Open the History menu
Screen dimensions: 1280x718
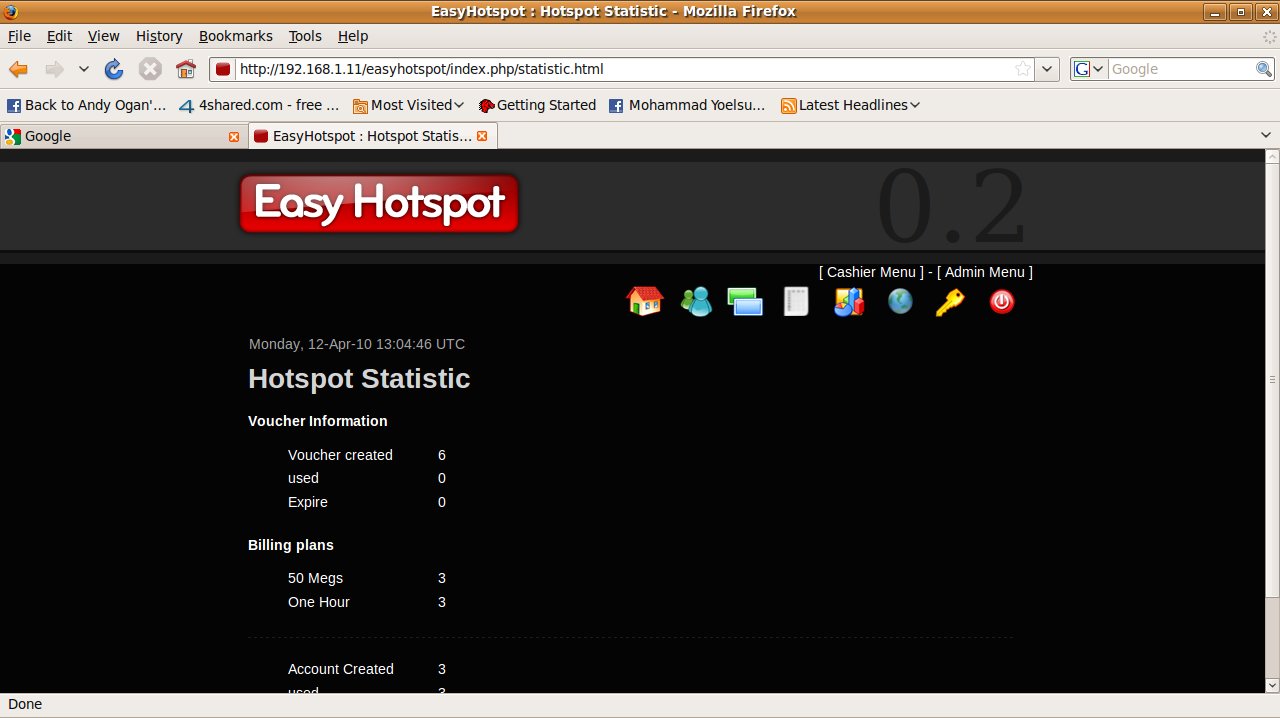pyautogui.click(x=159, y=36)
